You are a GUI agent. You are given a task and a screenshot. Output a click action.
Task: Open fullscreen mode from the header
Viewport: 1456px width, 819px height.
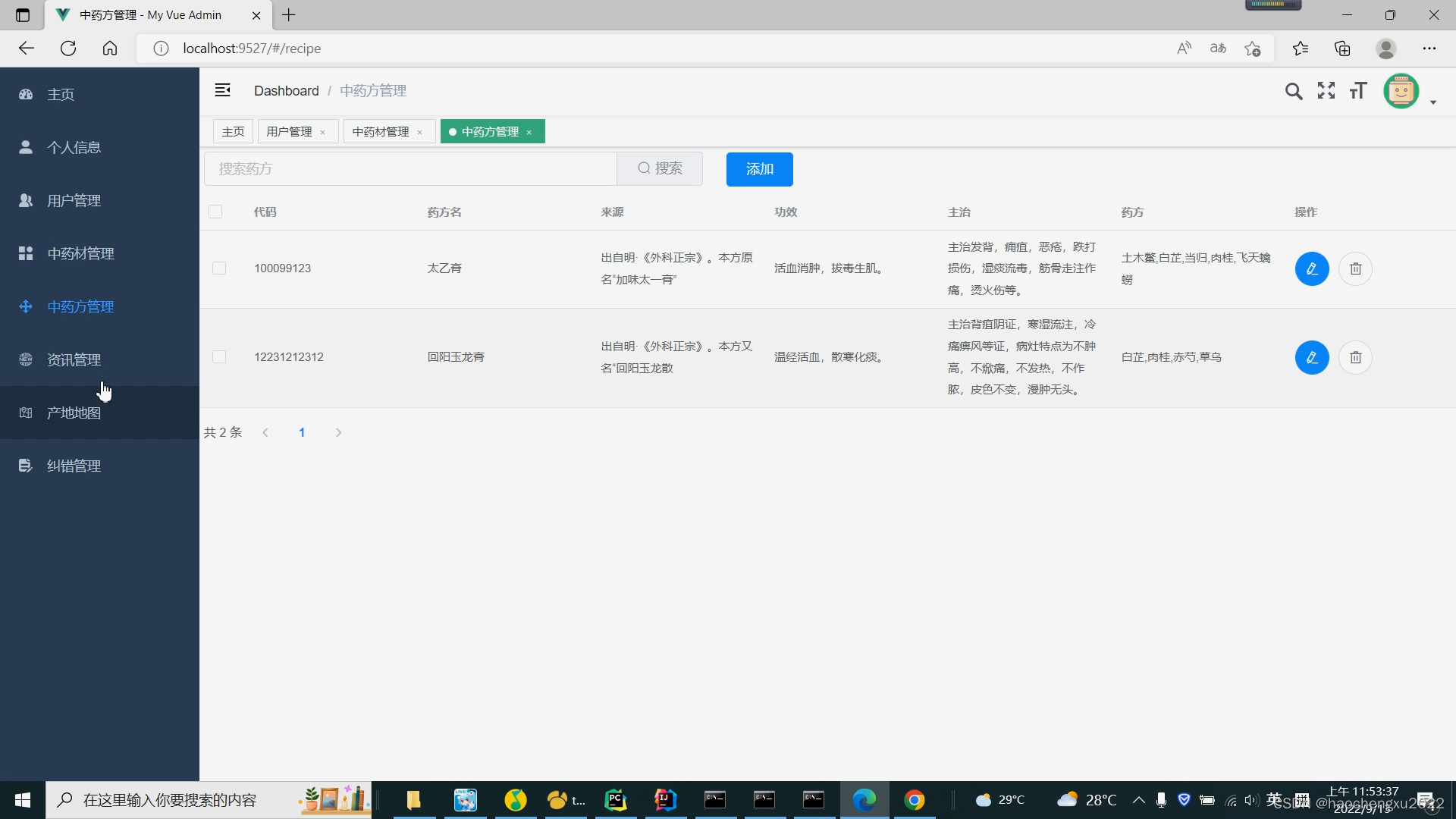[1326, 90]
